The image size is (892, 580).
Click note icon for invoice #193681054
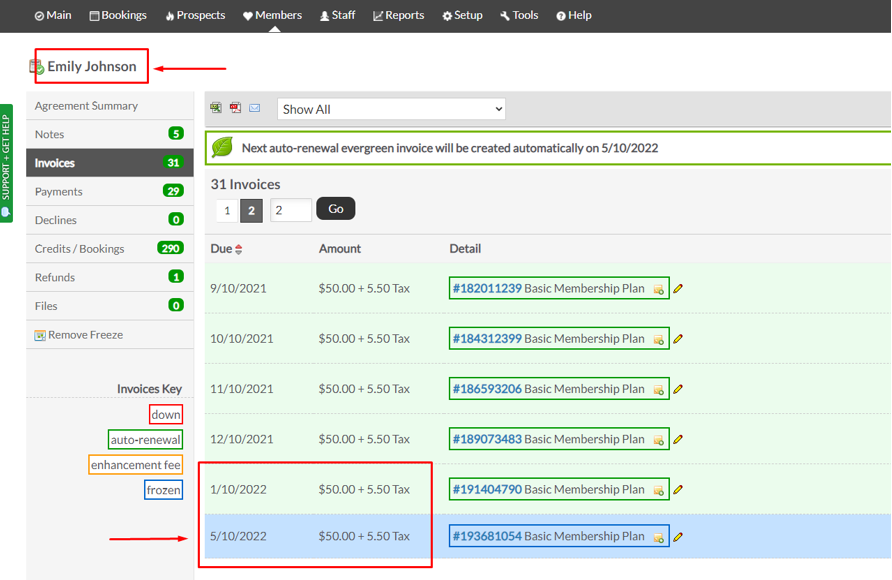click(659, 537)
